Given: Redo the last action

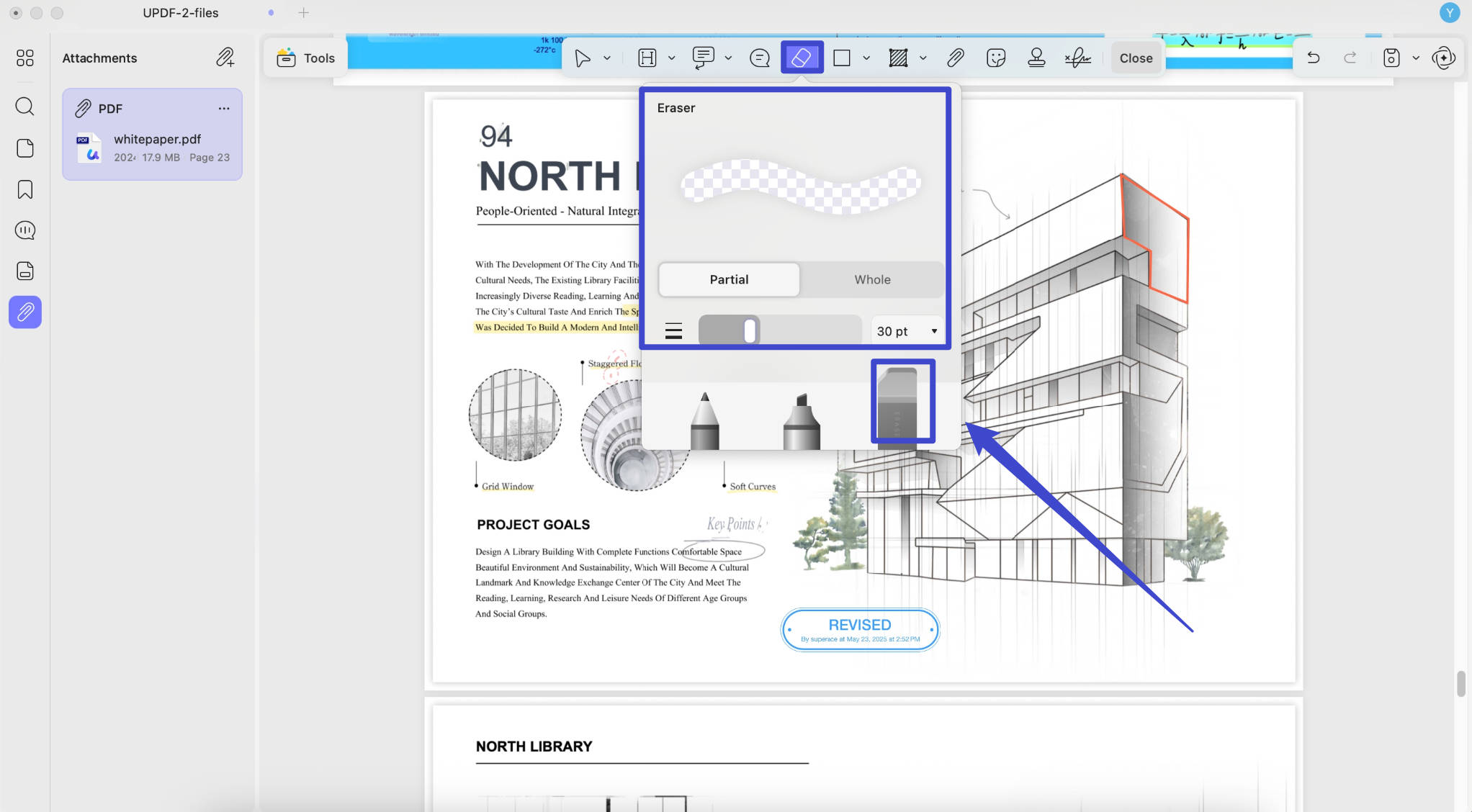Looking at the screenshot, I should (1350, 58).
